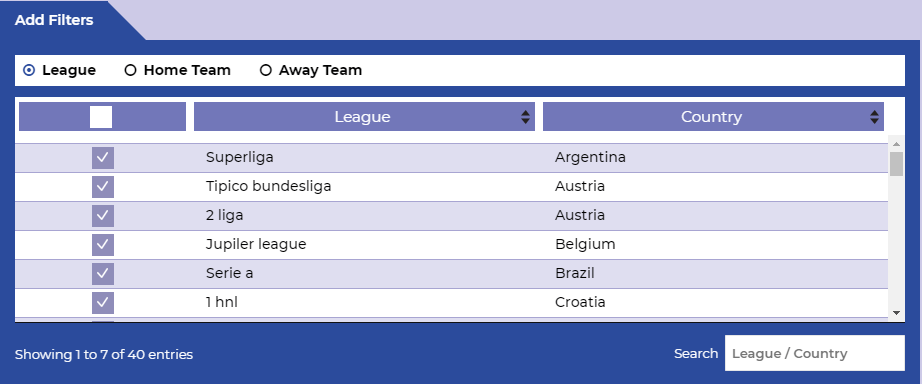The width and height of the screenshot is (922, 384).
Task: Sort table using Country column arrows
Action: (x=874, y=117)
